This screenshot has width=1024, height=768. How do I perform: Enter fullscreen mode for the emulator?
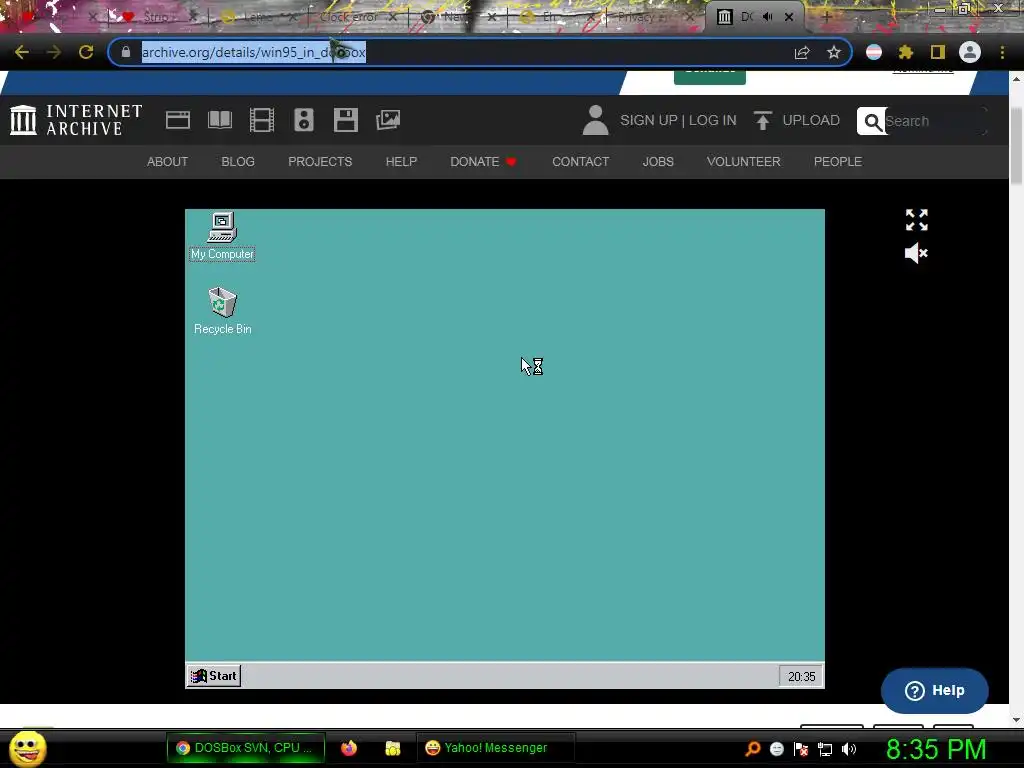click(916, 220)
